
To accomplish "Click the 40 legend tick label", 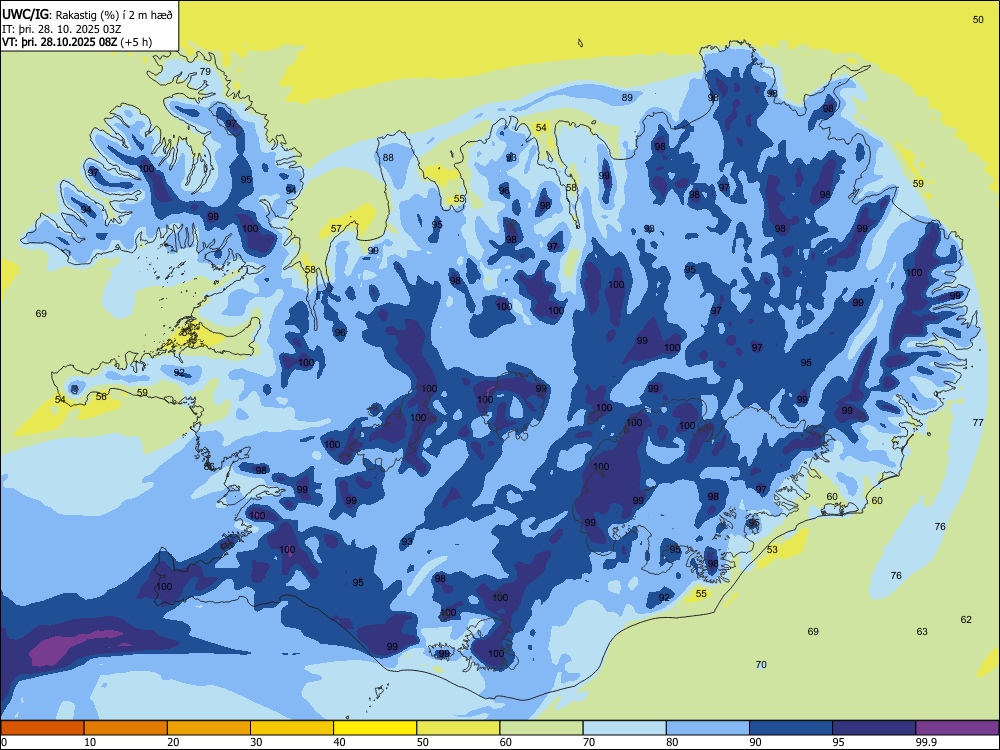I will click(340, 742).
